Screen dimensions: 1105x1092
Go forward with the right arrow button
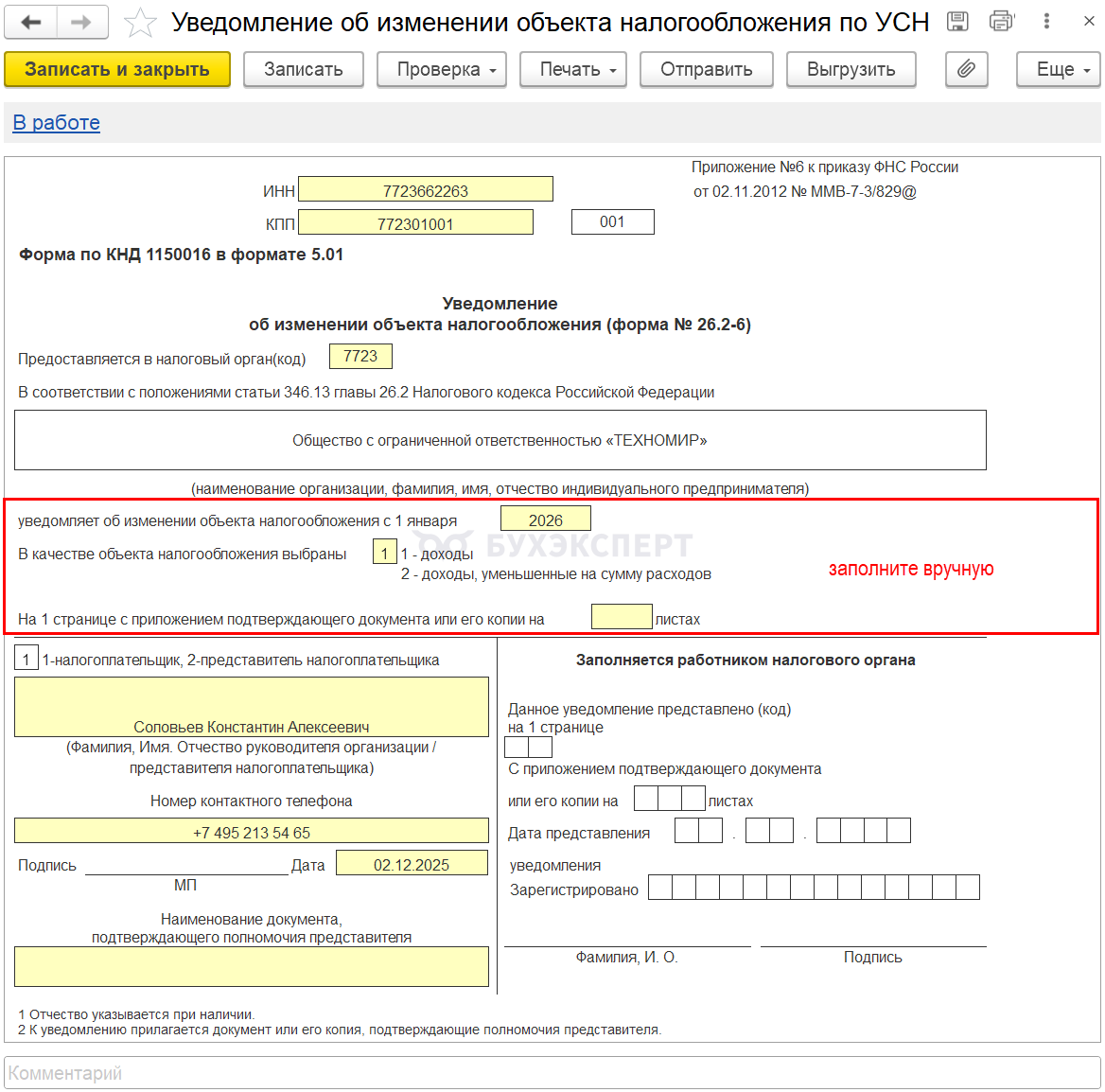click(x=82, y=23)
